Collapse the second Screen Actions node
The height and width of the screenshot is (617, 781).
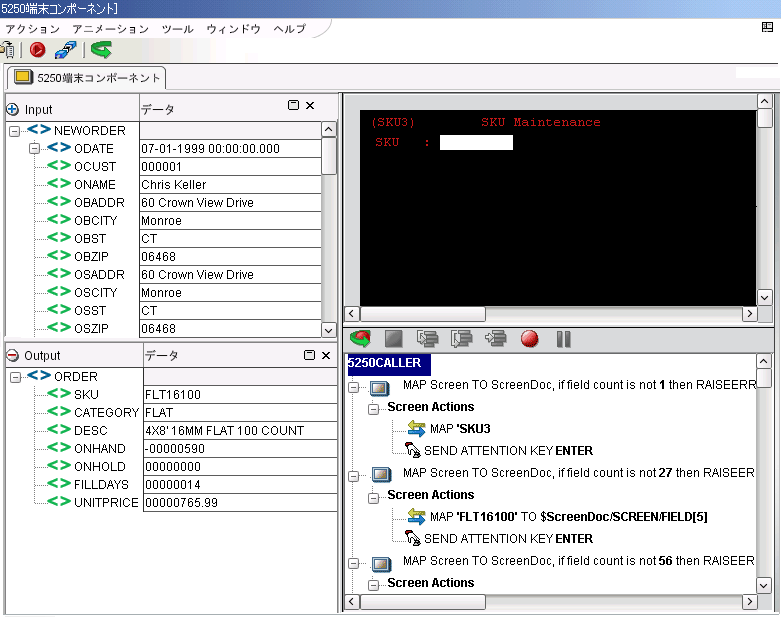tap(374, 497)
